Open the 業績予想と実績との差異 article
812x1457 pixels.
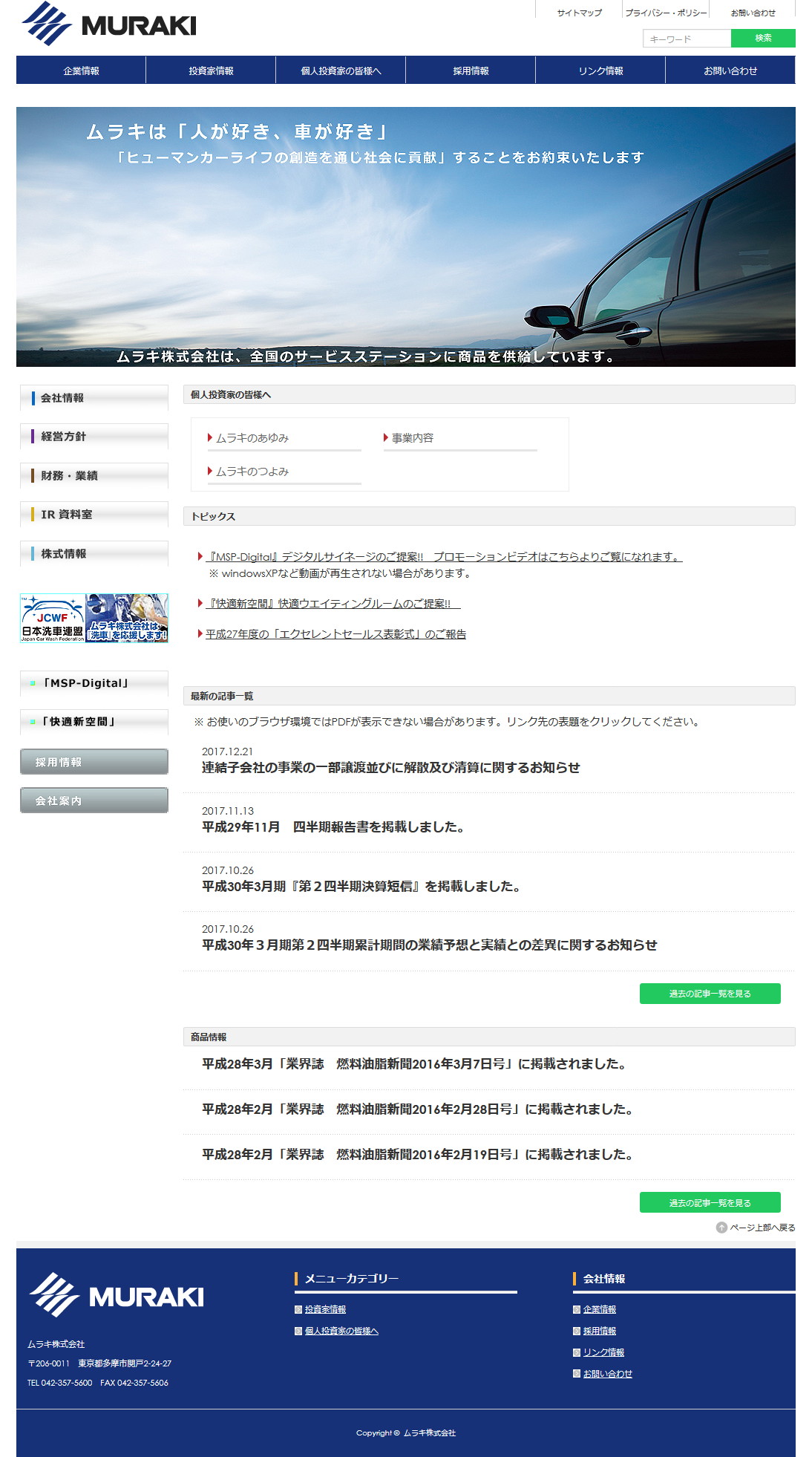point(430,945)
